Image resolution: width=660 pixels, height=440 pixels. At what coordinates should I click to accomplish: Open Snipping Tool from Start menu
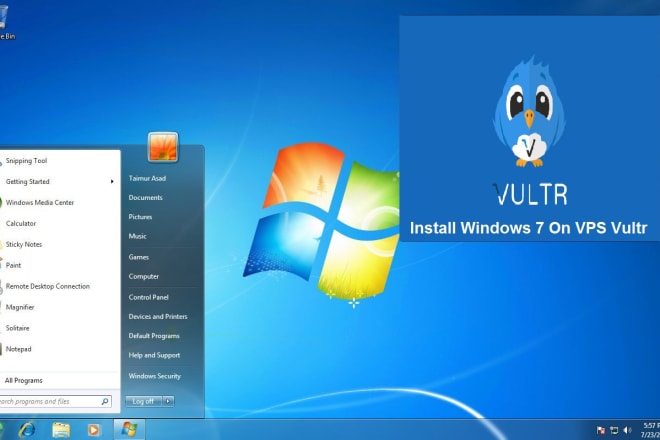point(26,161)
